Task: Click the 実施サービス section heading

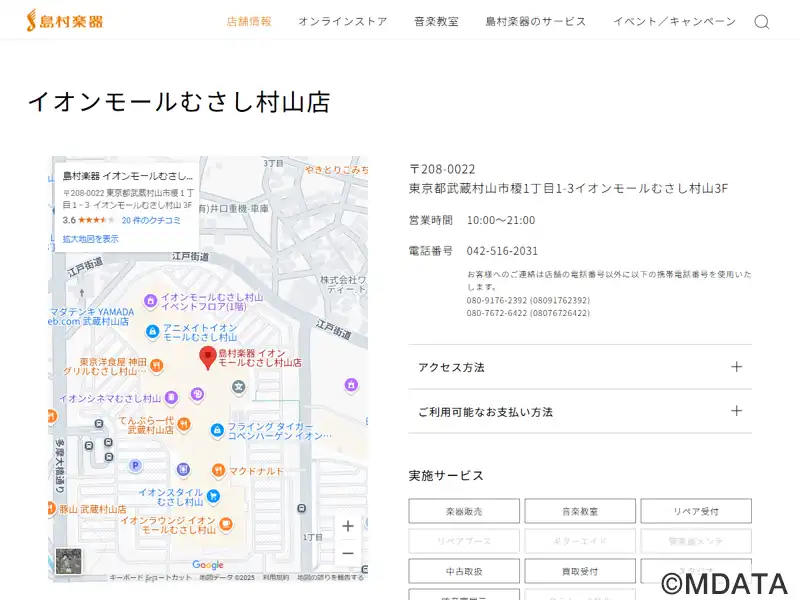Action: 446,476
